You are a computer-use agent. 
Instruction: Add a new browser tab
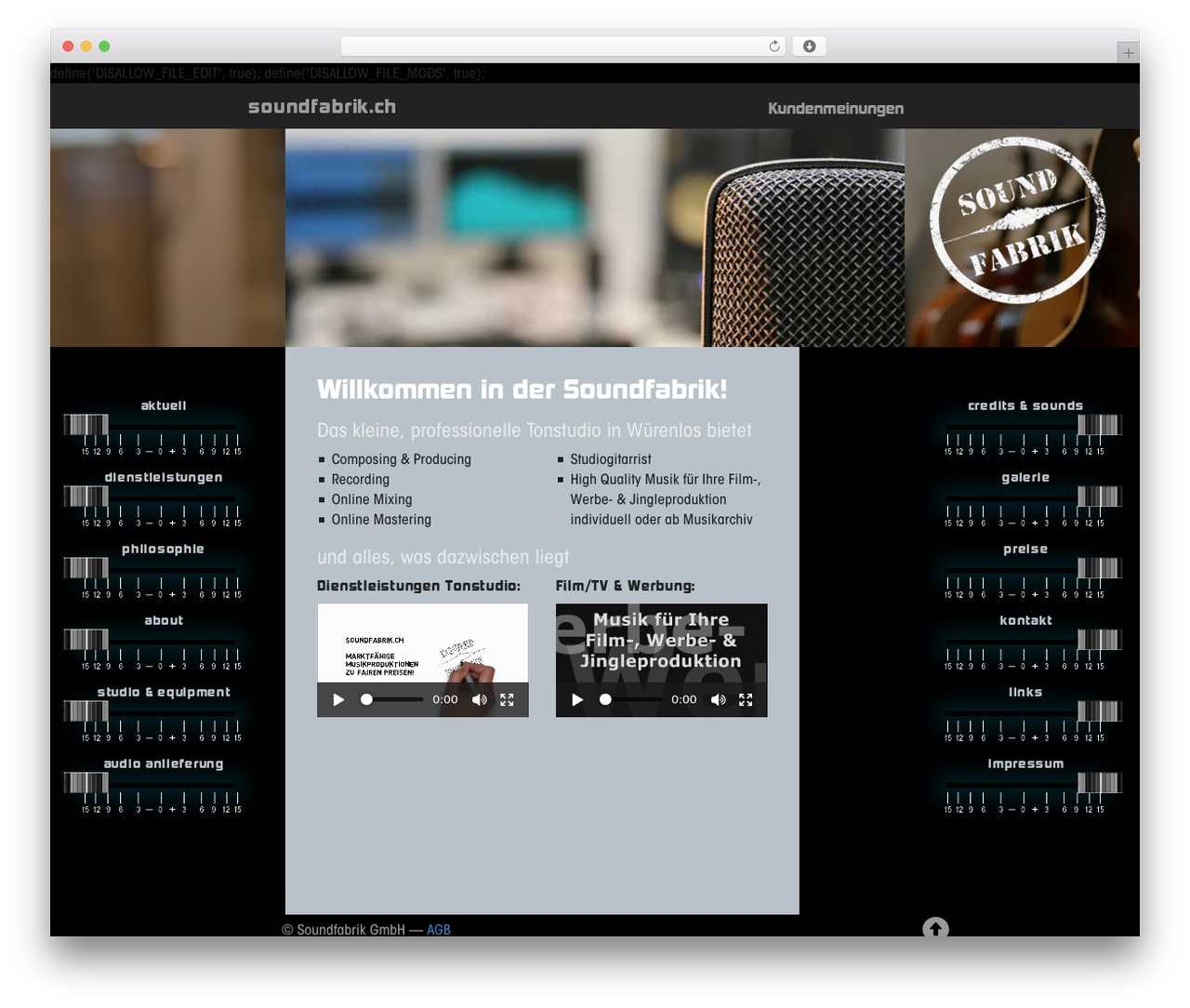pyautogui.click(x=1128, y=53)
